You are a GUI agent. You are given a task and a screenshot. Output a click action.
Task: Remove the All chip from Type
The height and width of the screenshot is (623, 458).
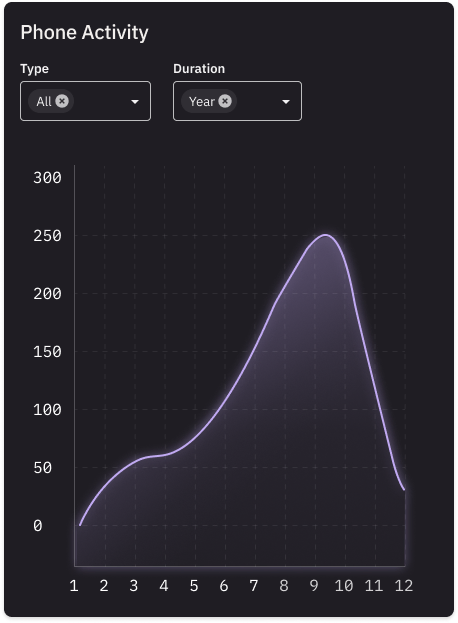pos(62,101)
